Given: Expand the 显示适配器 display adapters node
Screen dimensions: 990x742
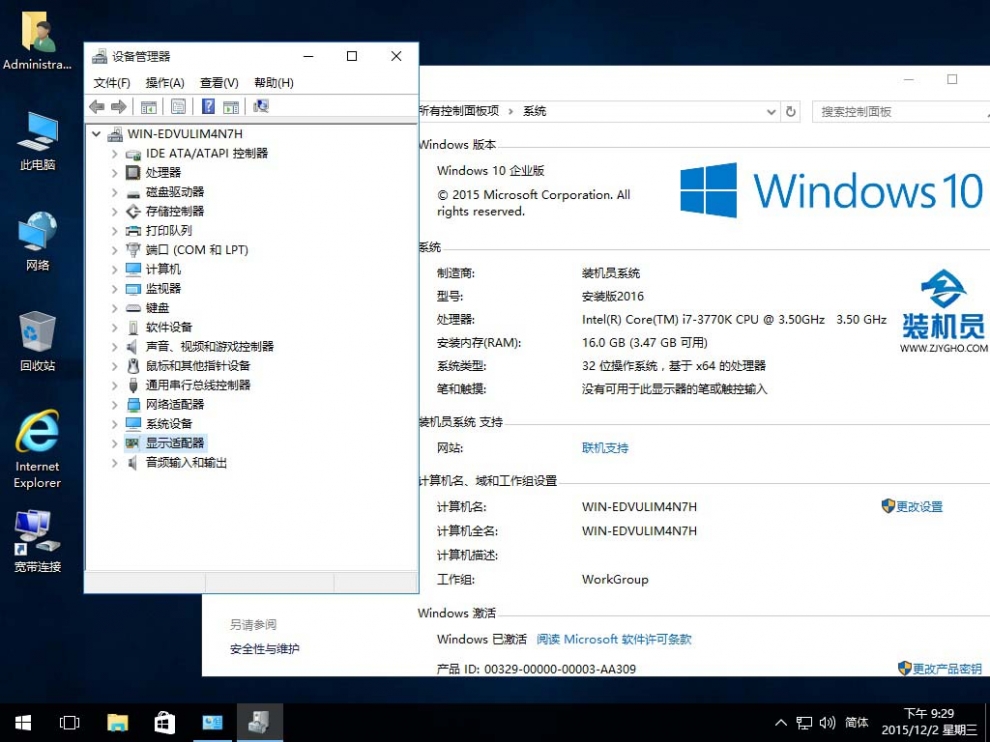Looking at the screenshot, I should point(114,443).
